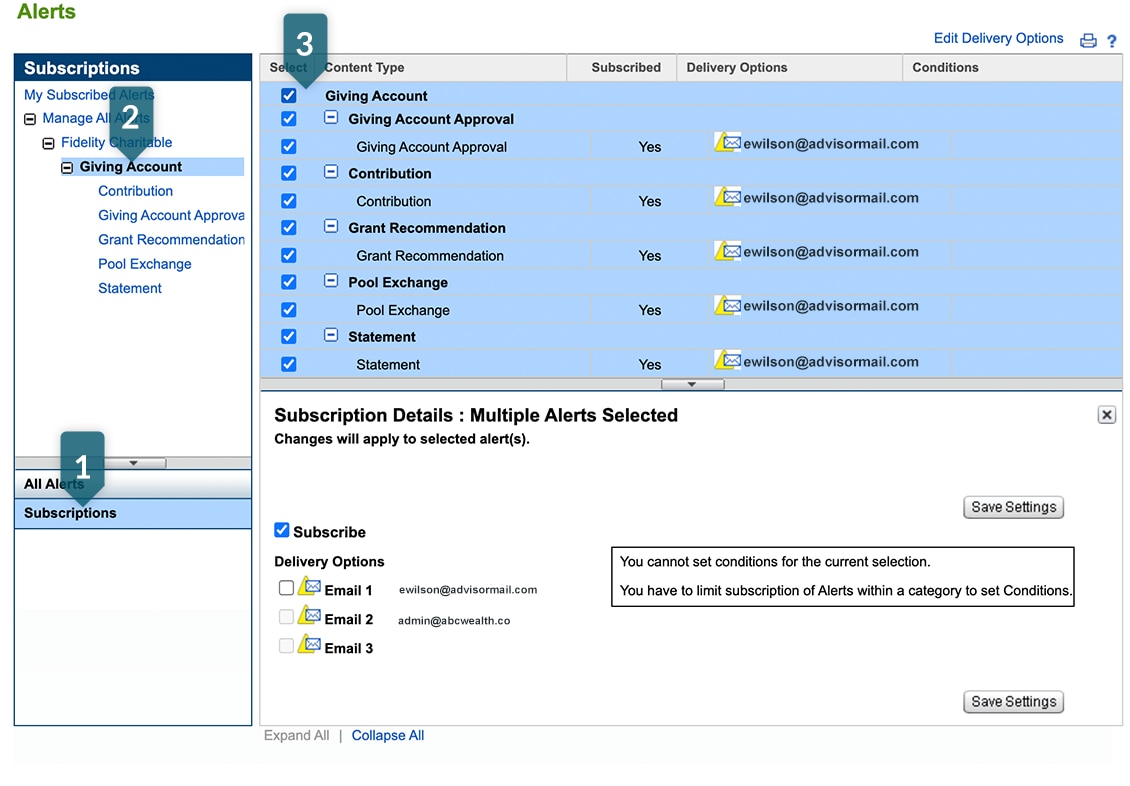The height and width of the screenshot is (786, 1130).
Task: Click email icon in Pool Exchange row
Action: point(727,305)
